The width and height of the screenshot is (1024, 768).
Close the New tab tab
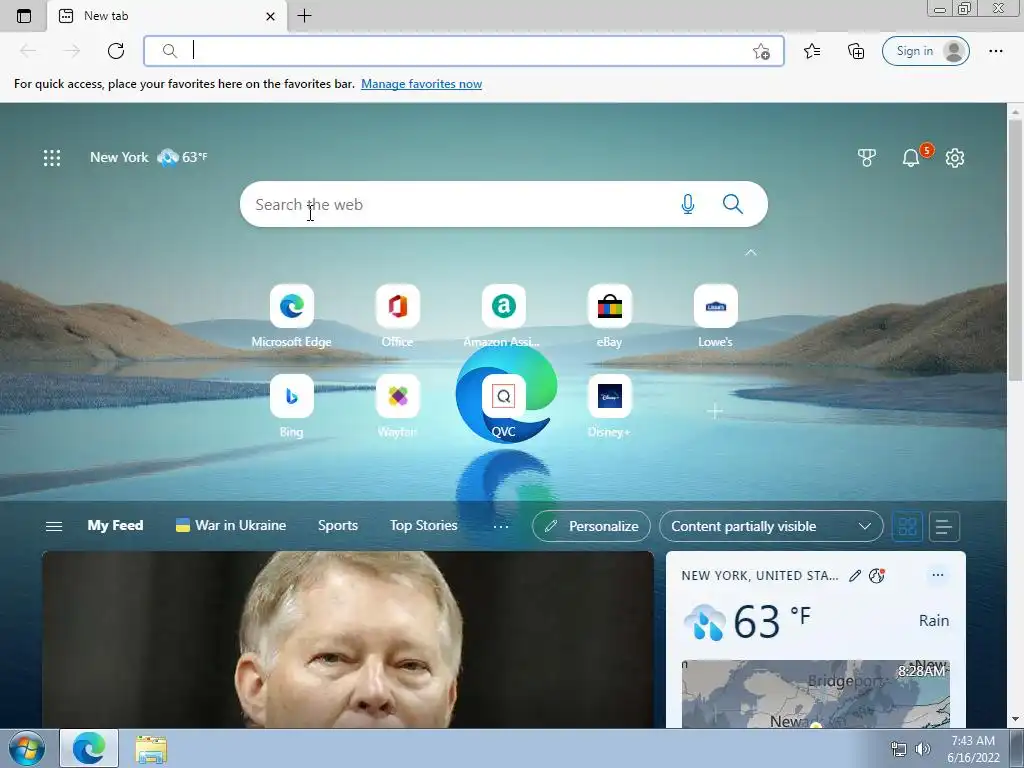tap(270, 16)
